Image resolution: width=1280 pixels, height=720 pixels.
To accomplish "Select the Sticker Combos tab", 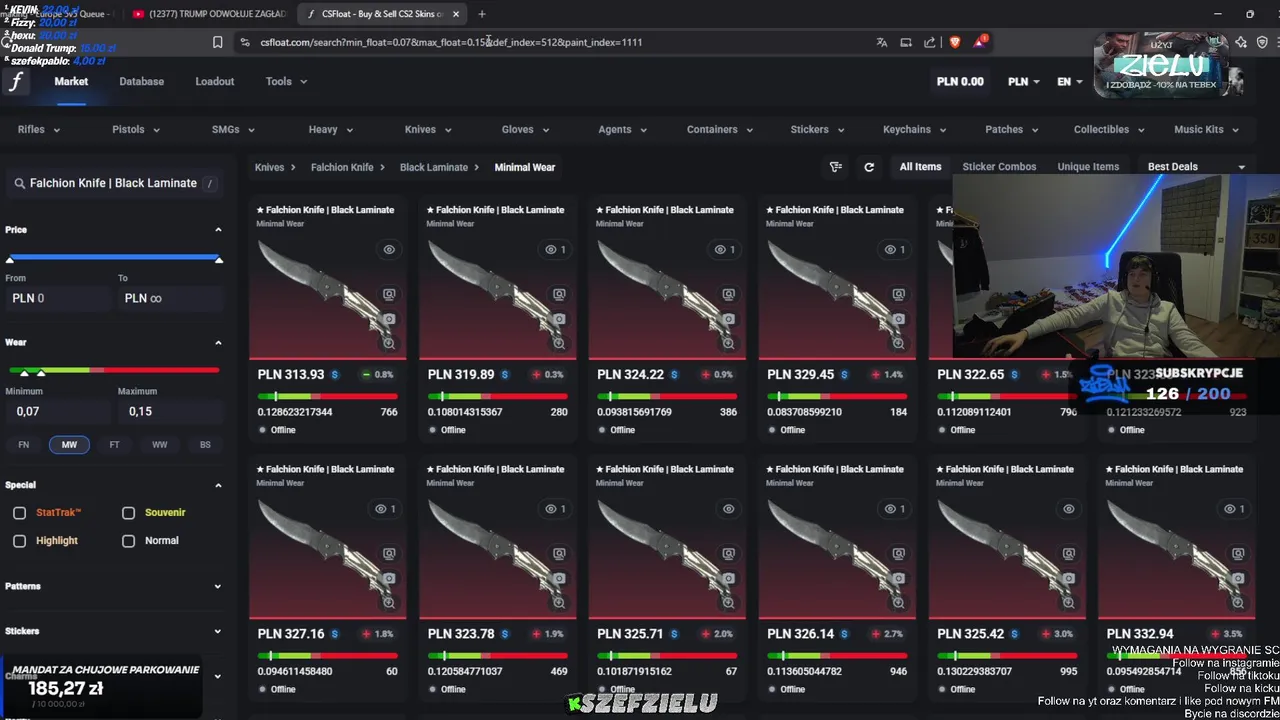I will [x=999, y=167].
